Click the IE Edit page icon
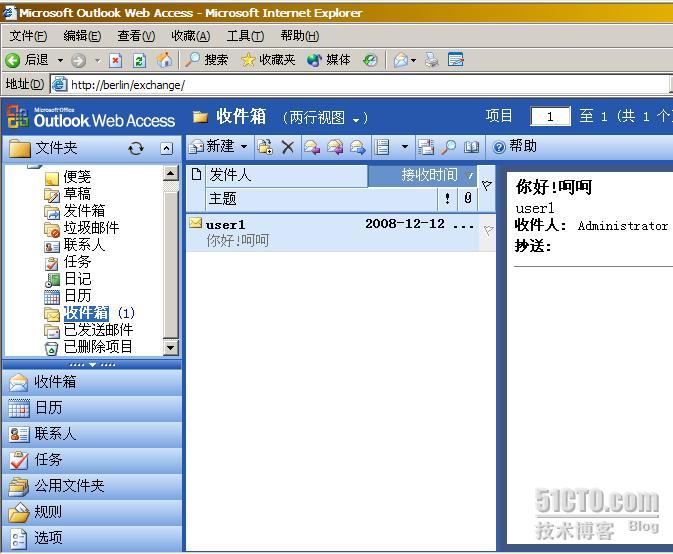This screenshot has height=554, width=673. point(455,60)
